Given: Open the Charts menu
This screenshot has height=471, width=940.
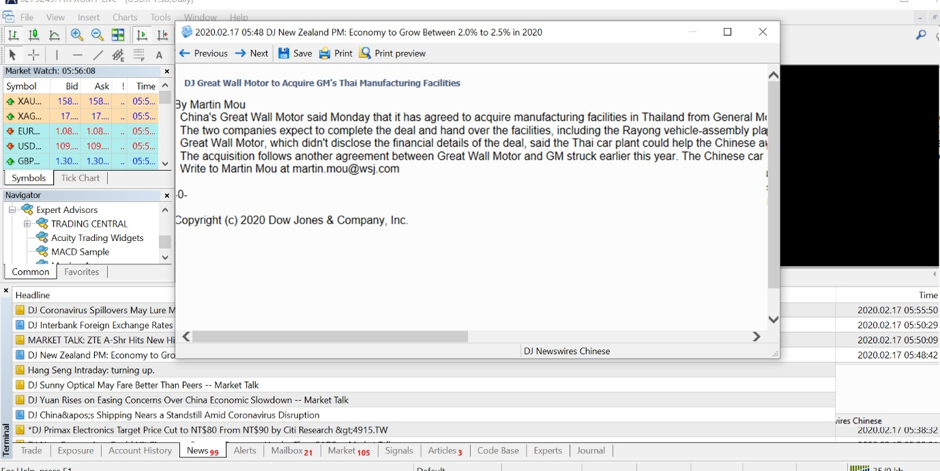Looking at the screenshot, I should tap(125, 17).
